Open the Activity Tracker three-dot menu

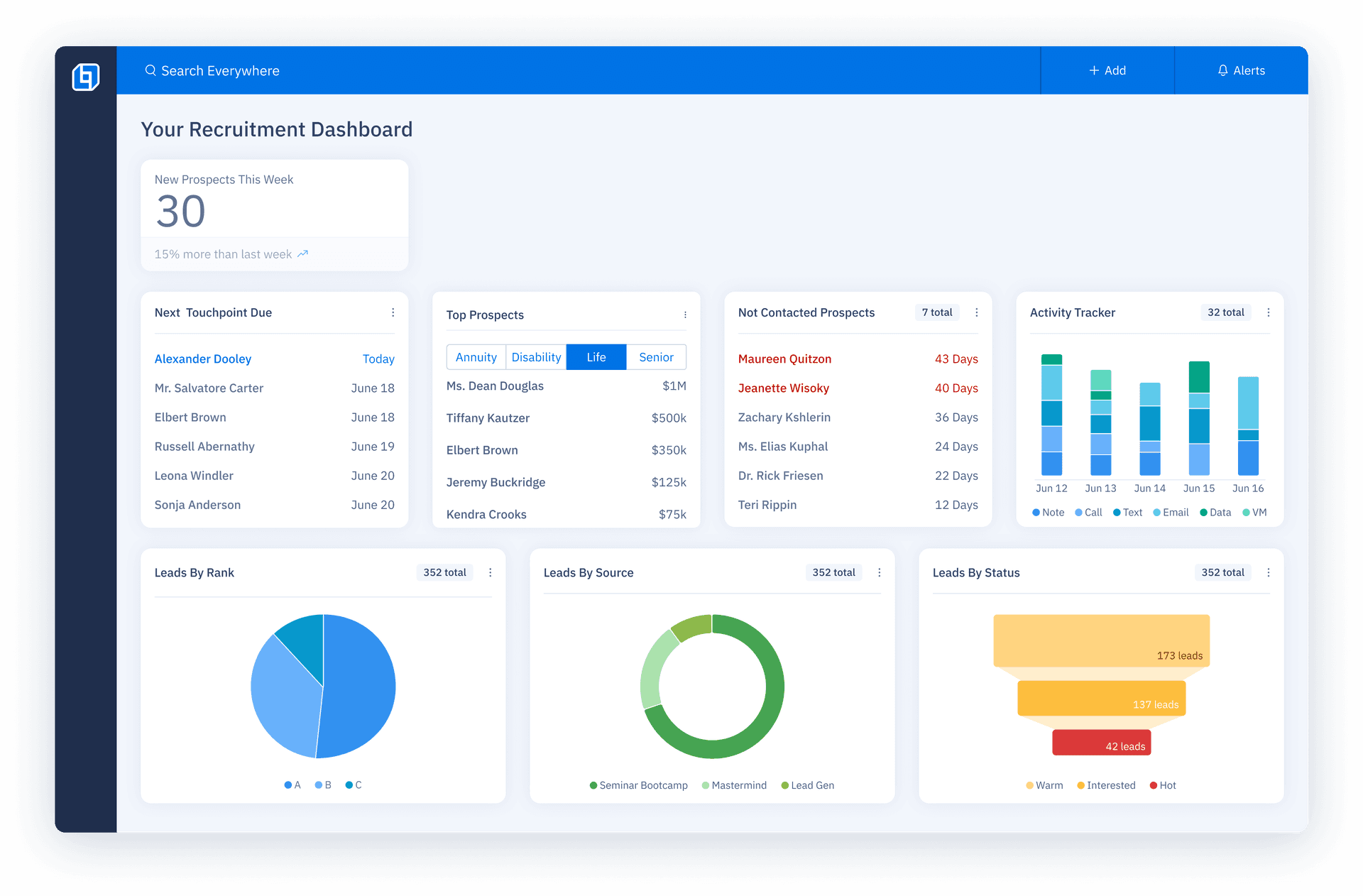click(1269, 312)
